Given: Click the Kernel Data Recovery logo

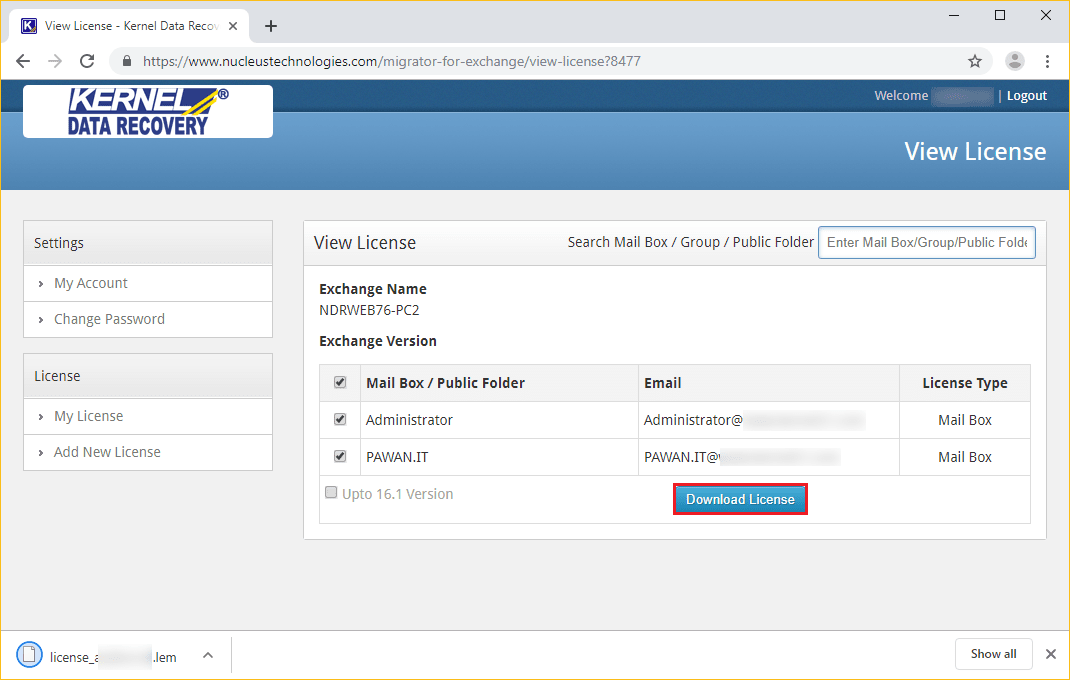Looking at the screenshot, I should [x=148, y=111].
